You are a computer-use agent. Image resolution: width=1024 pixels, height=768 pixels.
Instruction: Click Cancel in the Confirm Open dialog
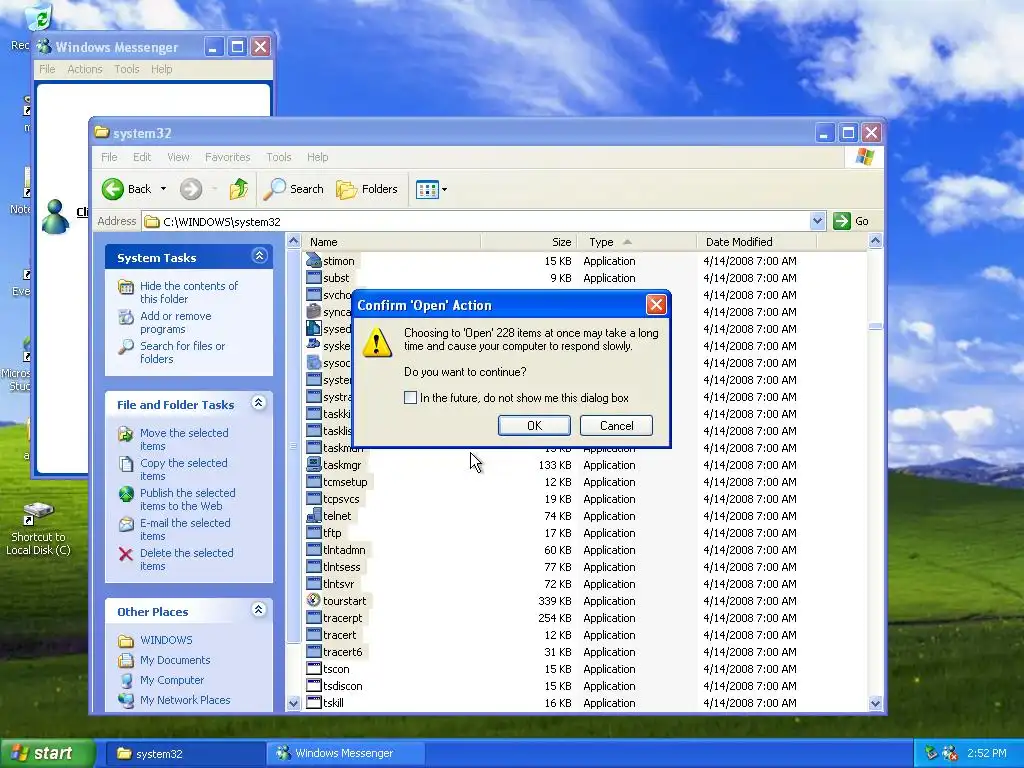[616, 426]
